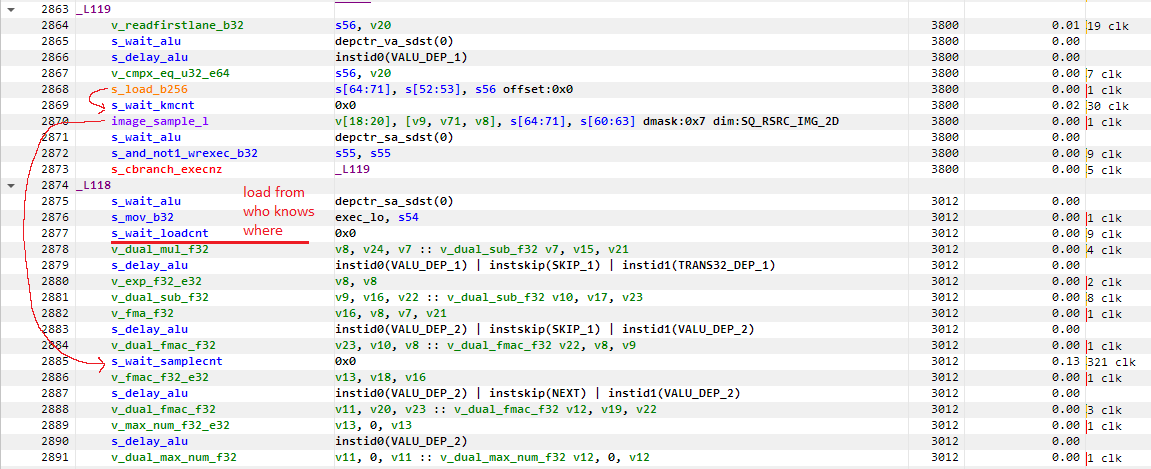Click the 19 clk latency value
Viewport: 1151px width, 469px height.
(x=1108, y=25)
